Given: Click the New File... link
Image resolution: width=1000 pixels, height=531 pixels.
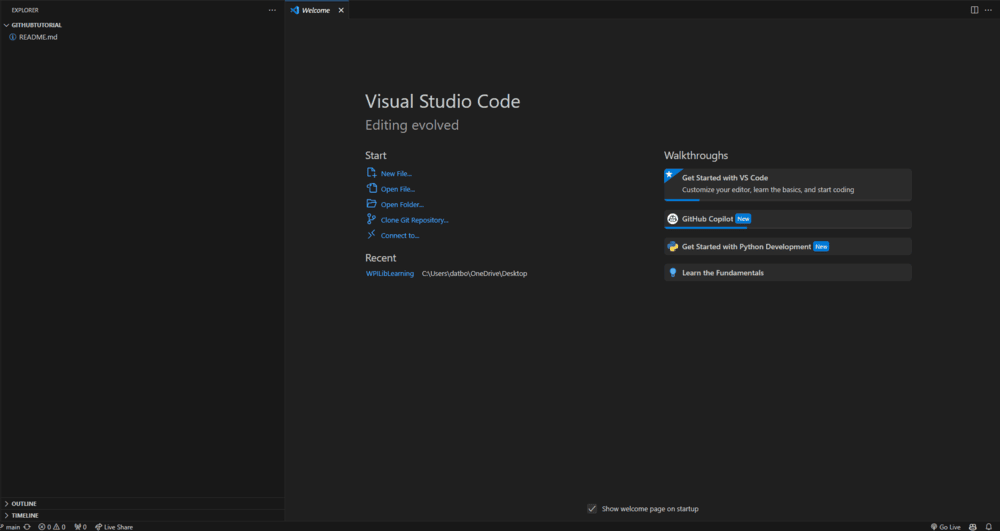Looking at the screenshot, I should (396, 173).
